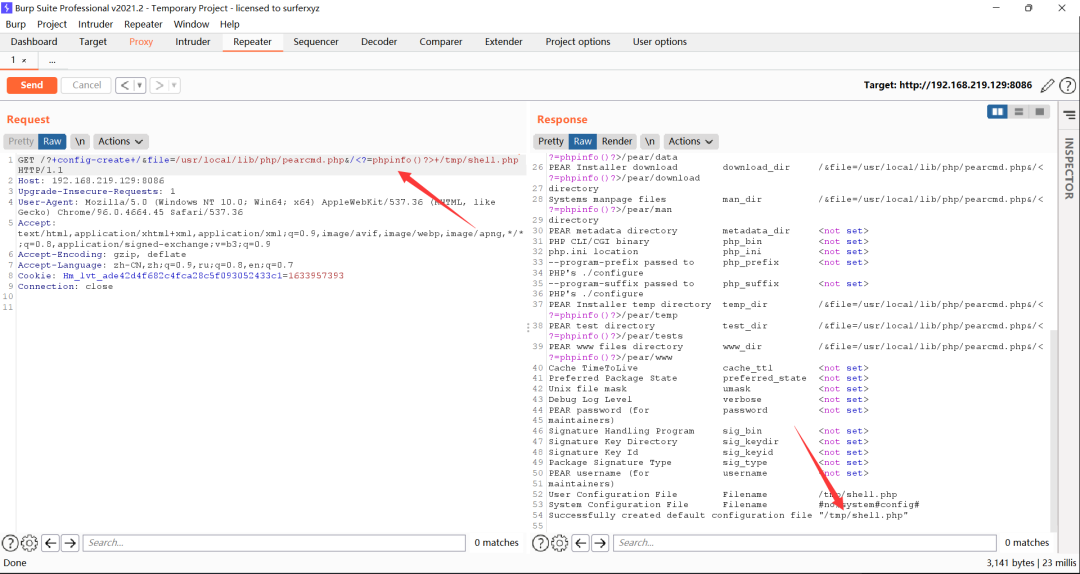Screen dimensions: 1080x574
Task: Open the Burp menu
Action: [x=15, y=24]
